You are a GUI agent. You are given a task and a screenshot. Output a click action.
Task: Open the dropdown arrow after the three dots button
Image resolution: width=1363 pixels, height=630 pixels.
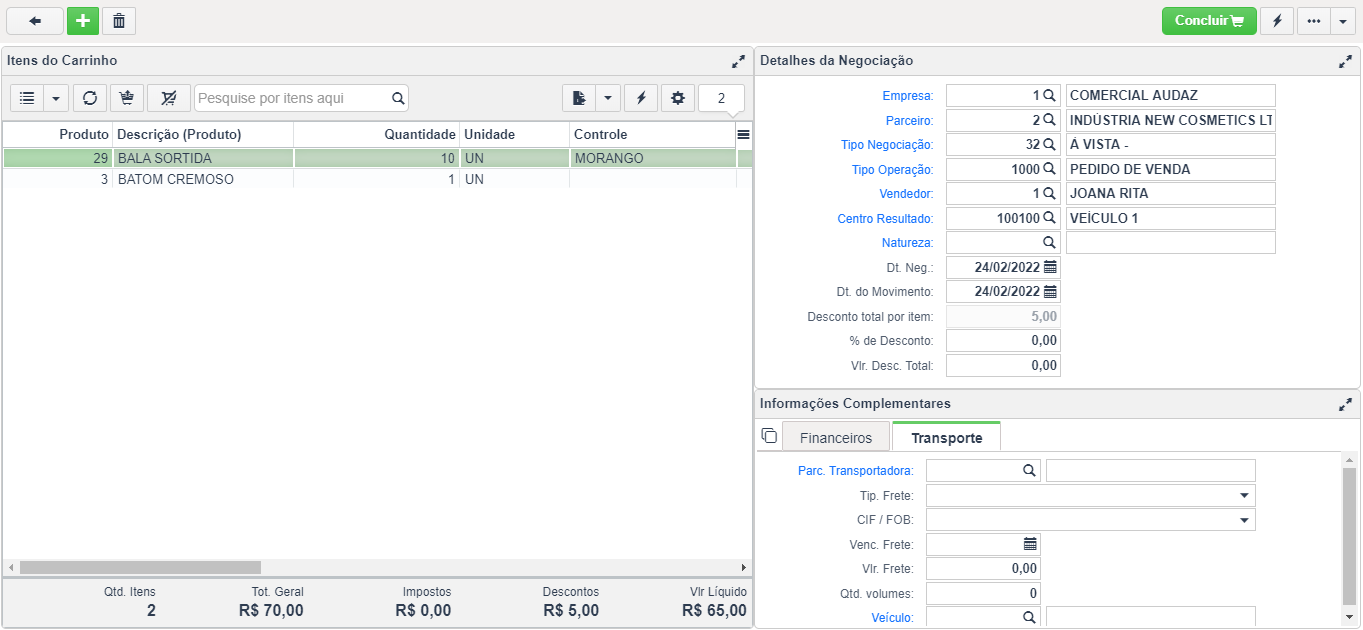[x=1342, y=20]
